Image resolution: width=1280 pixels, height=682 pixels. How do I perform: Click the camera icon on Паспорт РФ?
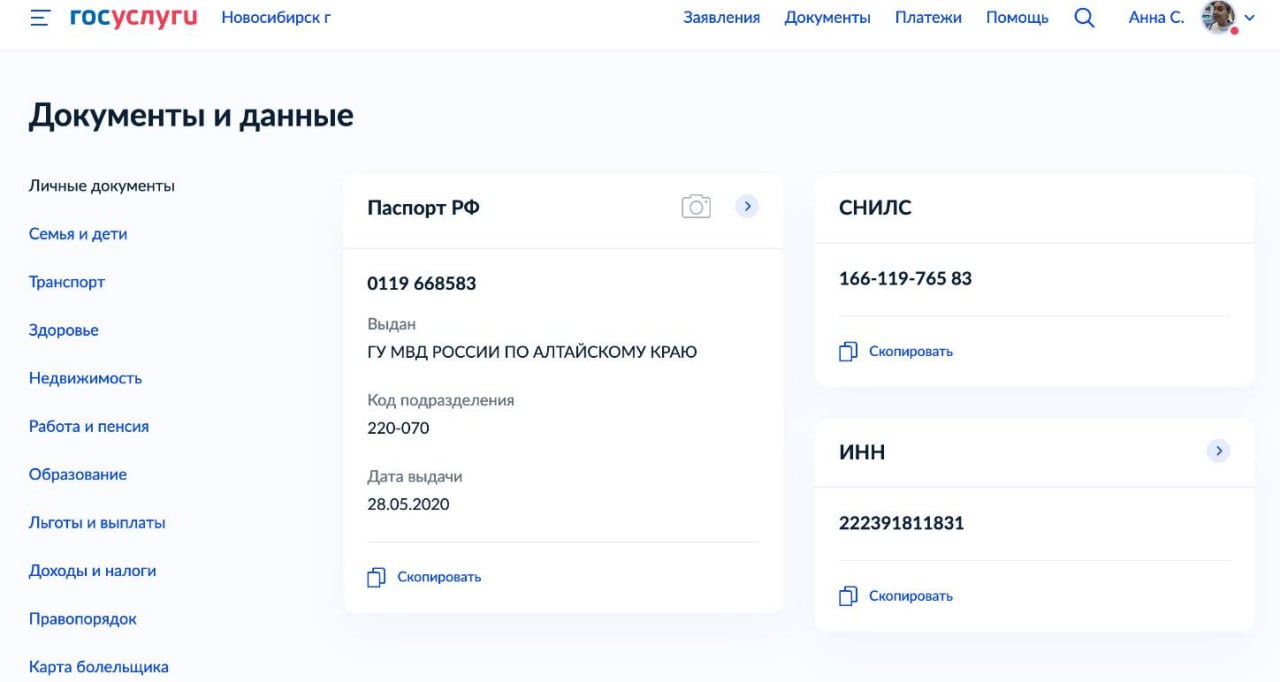point(696,207)
